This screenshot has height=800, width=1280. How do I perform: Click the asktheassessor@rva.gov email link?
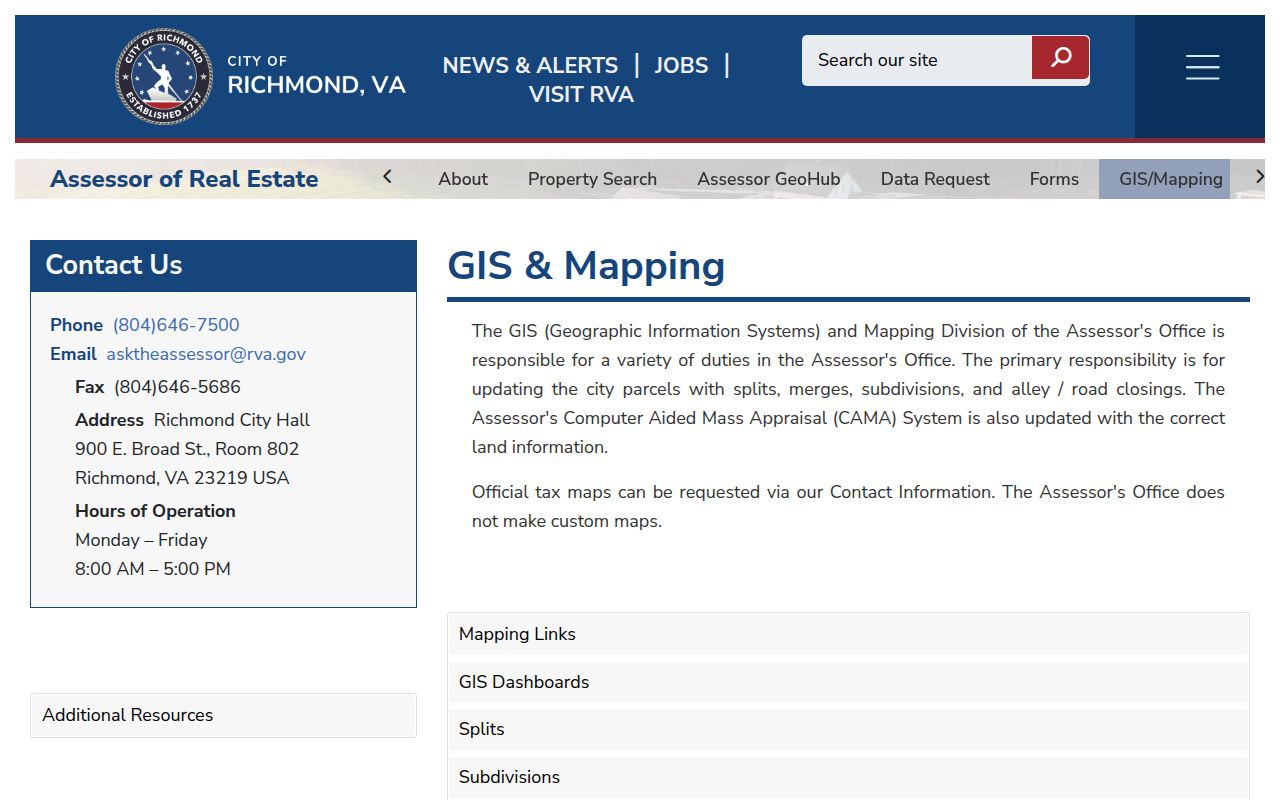tap(206, 354)
